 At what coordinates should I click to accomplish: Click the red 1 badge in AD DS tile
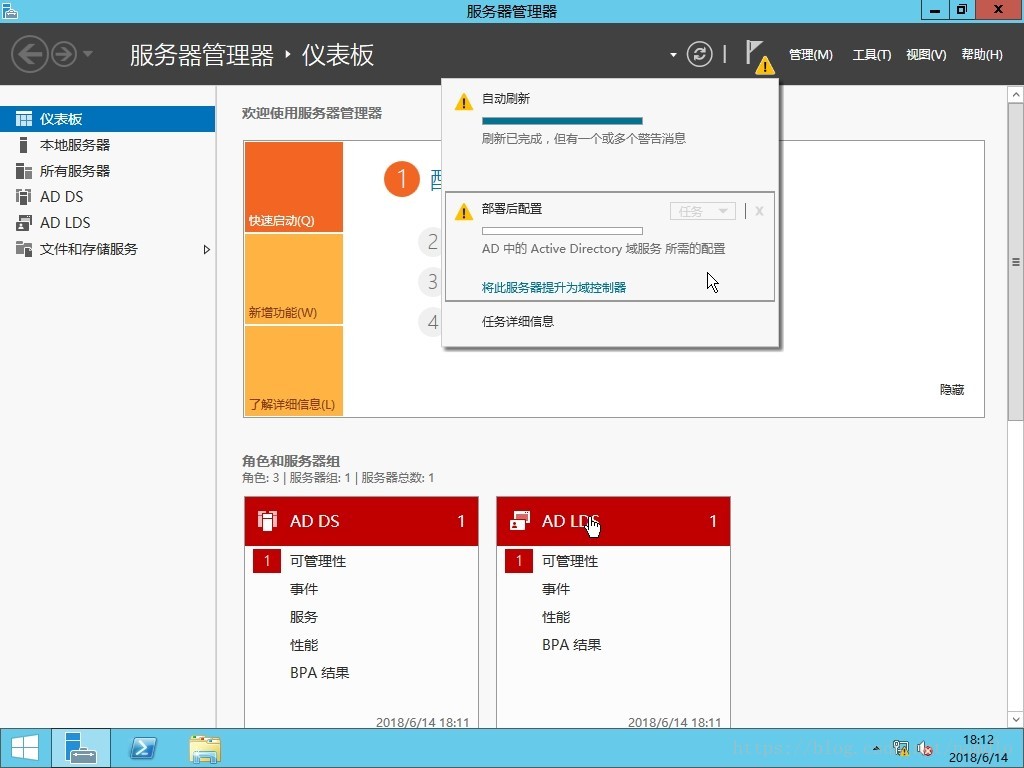click(x=266, y=561)
